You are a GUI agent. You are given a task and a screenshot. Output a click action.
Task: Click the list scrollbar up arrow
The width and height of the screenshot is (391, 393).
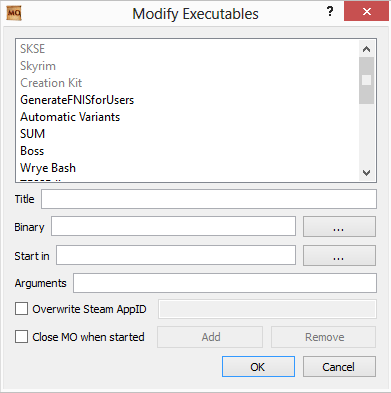(366, 49)
